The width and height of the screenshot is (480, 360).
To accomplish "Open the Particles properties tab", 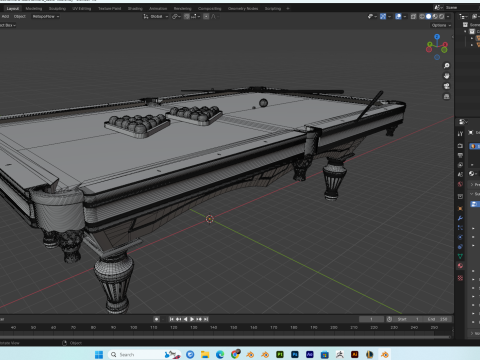I will point(460,227).
